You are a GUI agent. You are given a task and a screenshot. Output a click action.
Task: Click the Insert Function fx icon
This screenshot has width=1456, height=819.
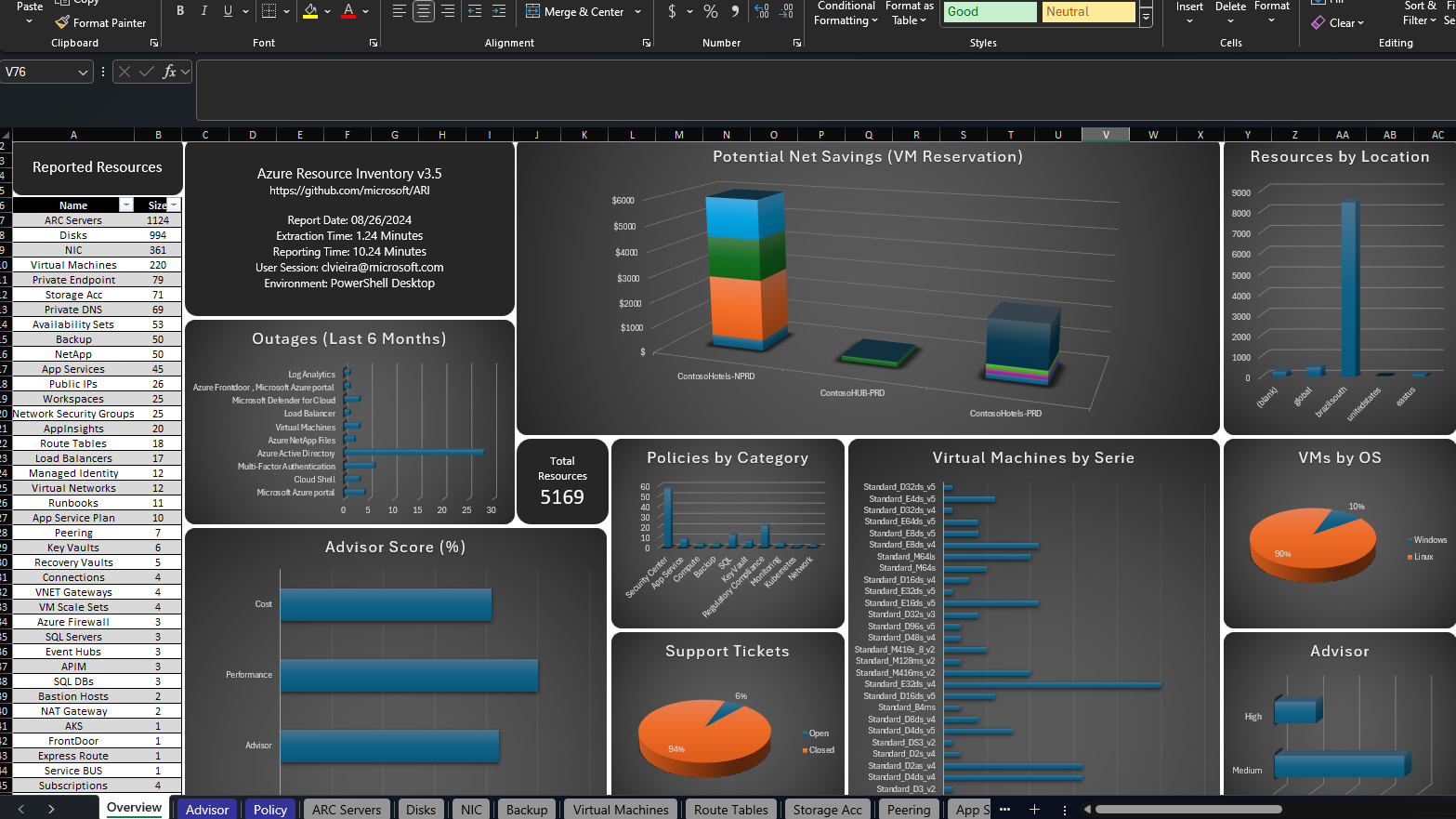169,72
